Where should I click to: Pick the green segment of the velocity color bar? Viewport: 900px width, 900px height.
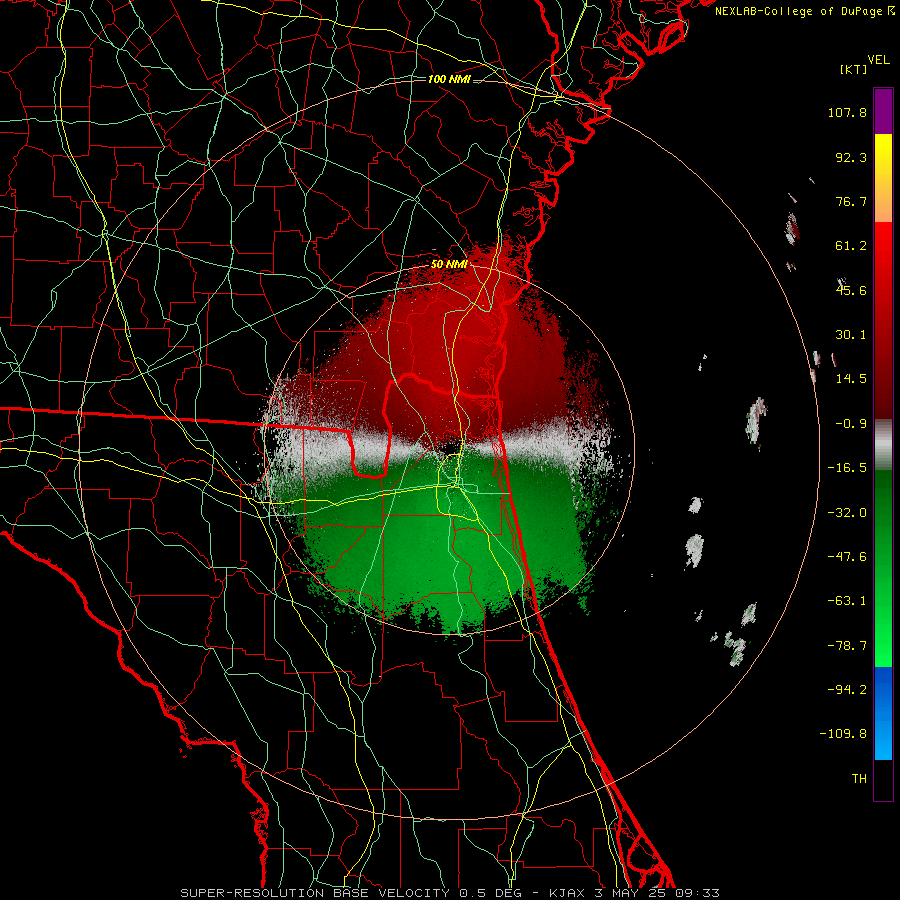point(883,568)
